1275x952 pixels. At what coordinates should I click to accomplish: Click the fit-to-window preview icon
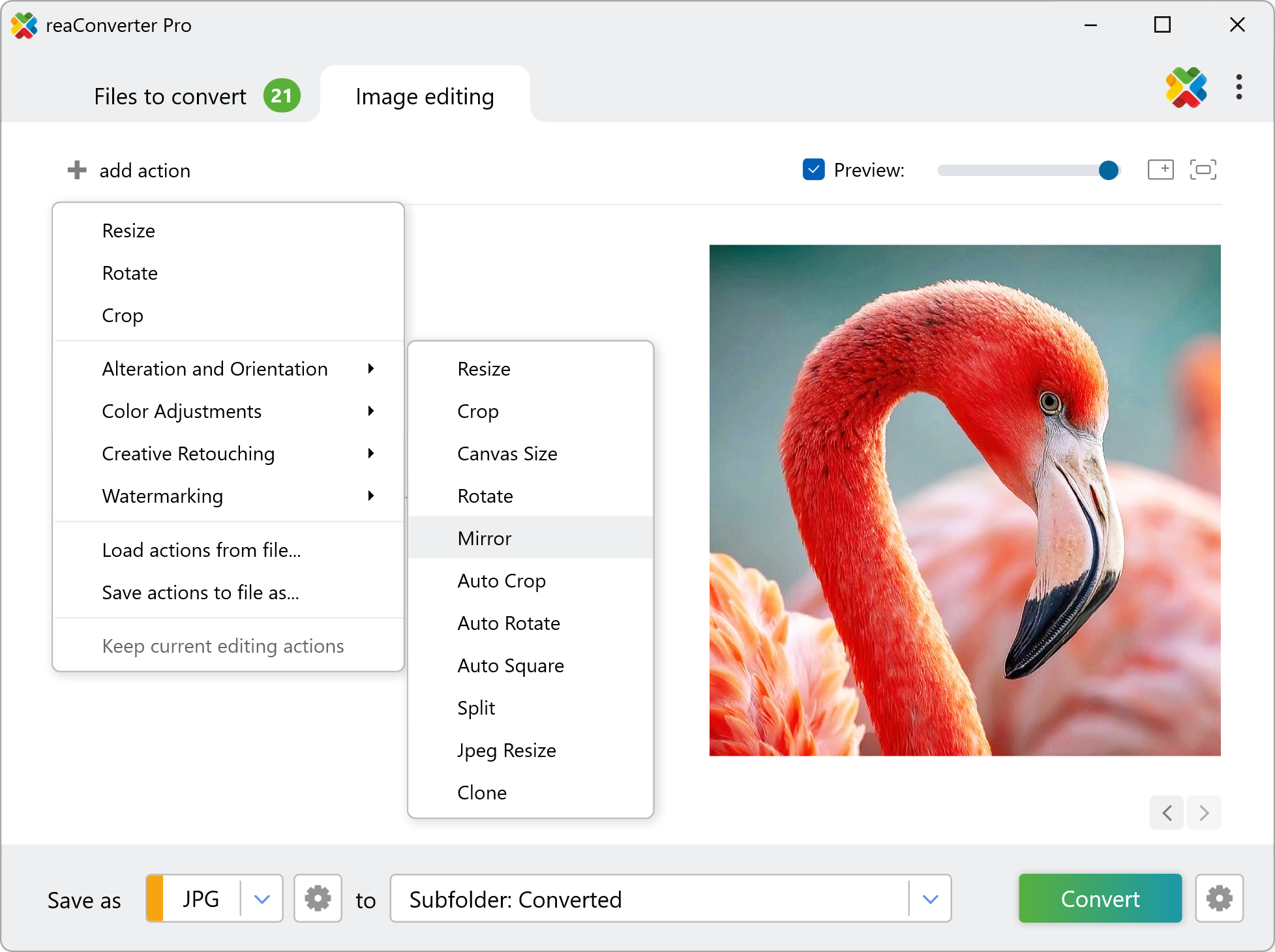[x=1203, y=170]
